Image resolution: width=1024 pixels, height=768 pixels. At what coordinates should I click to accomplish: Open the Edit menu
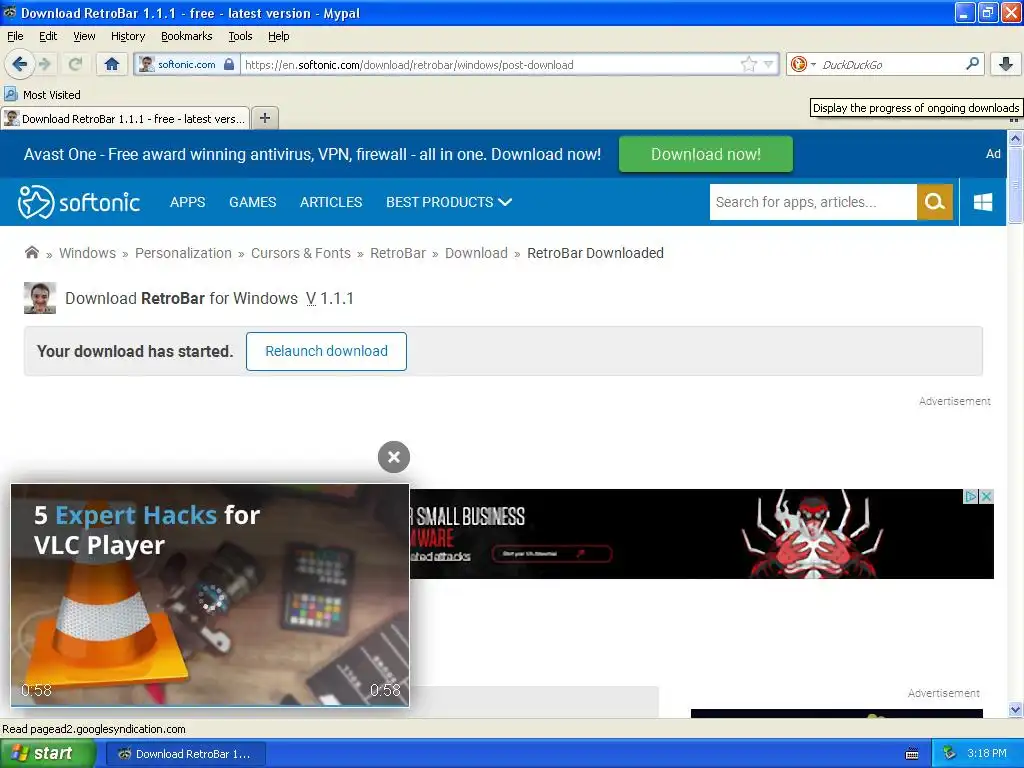tap(48, 36)
